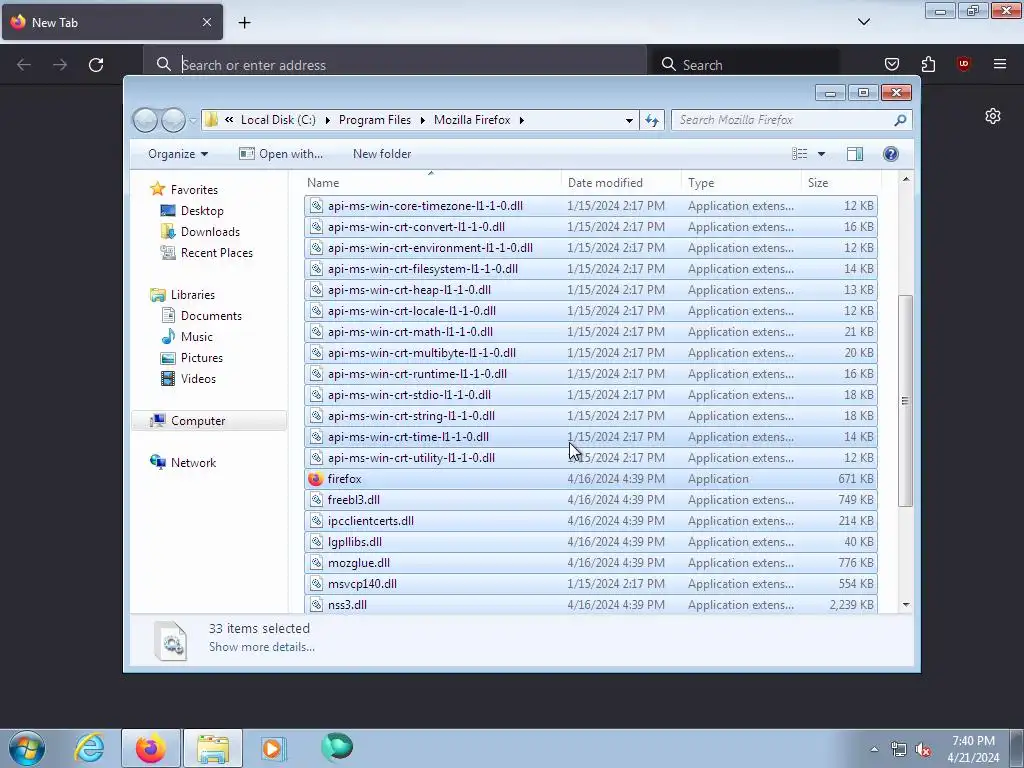The height and width of the screenshot is (768, 1024).
Task: Expand the arrow after Program Files in breadcrumb
Action: tap(423, 120)
